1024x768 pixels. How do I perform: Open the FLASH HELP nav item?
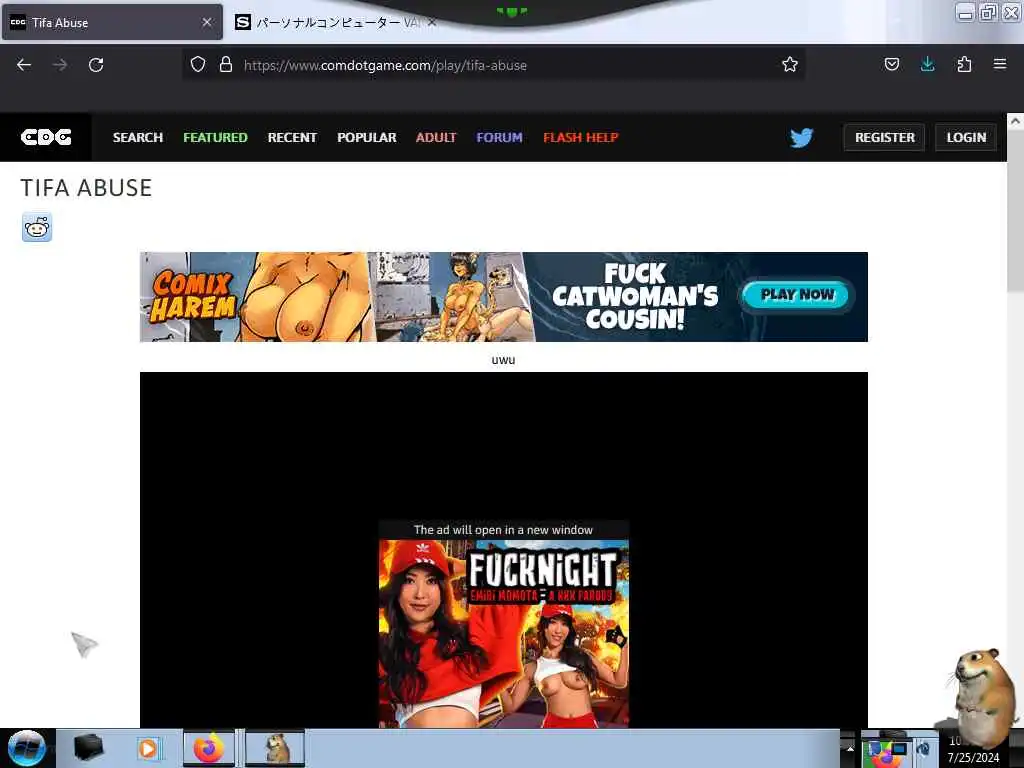(581, 137)
